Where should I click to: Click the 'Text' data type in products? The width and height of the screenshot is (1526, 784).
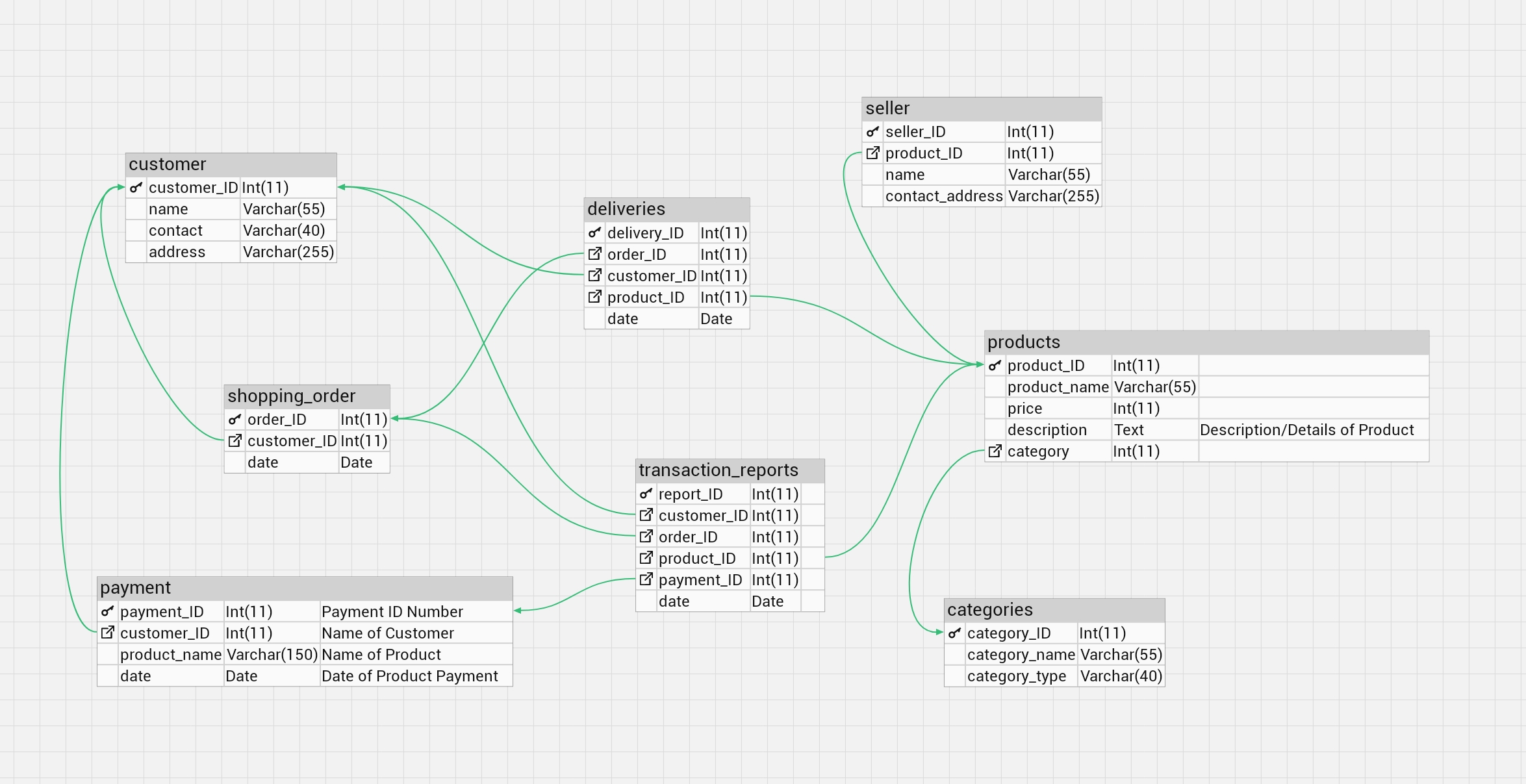[x=1129, y=430]
